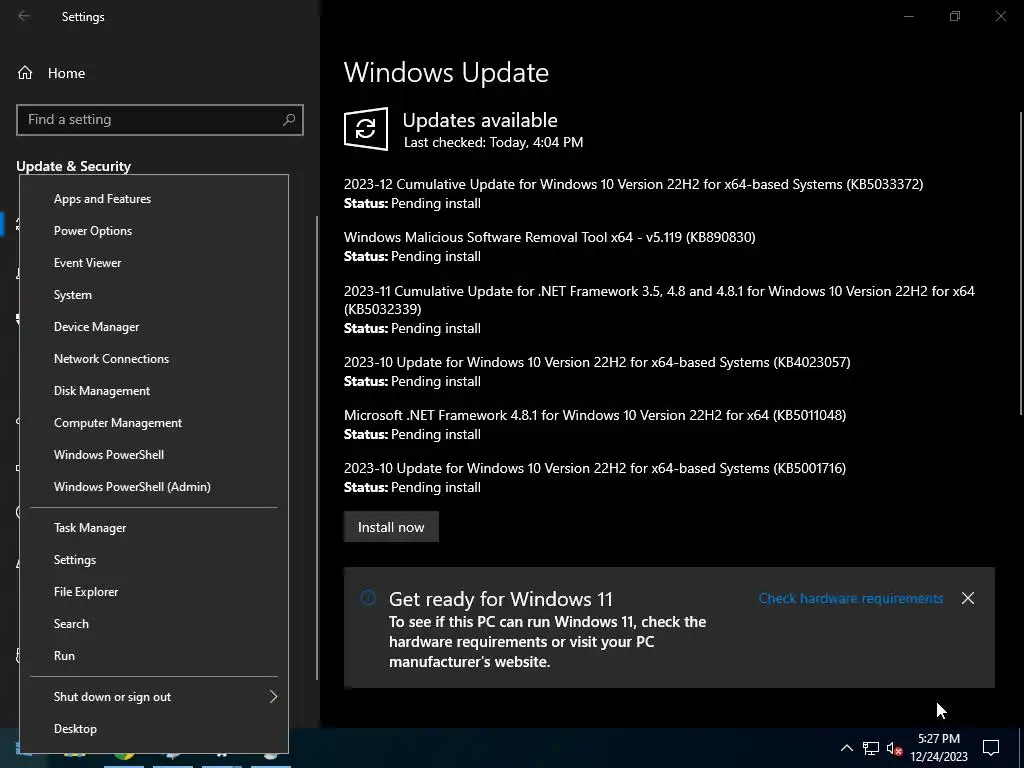Select the KB5033372 cumulative update text

[x=633, y=184]
